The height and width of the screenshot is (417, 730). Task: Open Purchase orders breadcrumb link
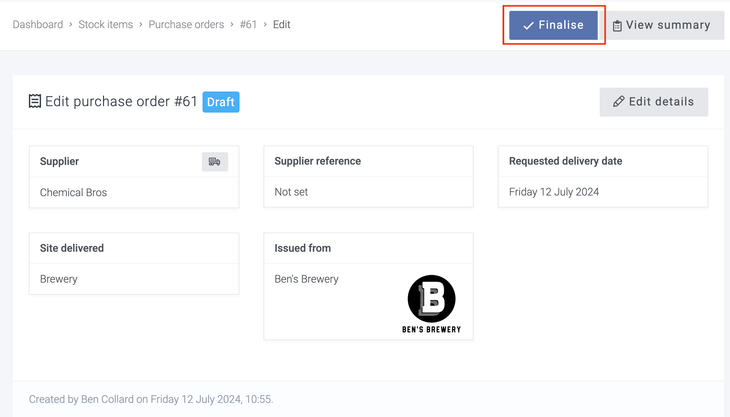click(186, 25)
